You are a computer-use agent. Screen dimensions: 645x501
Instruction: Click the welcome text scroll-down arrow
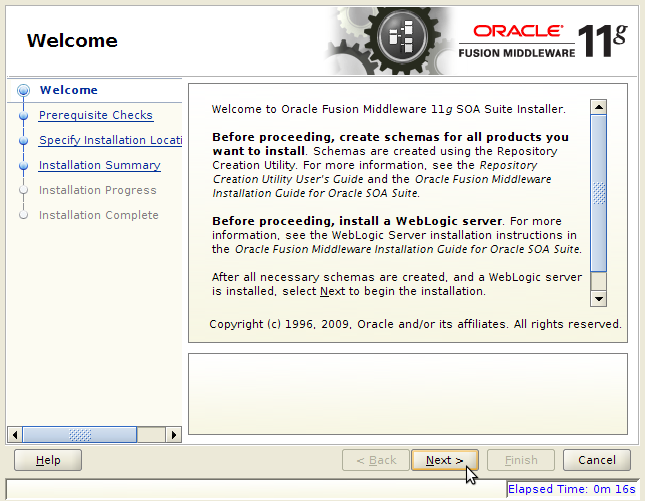(599, 299)
